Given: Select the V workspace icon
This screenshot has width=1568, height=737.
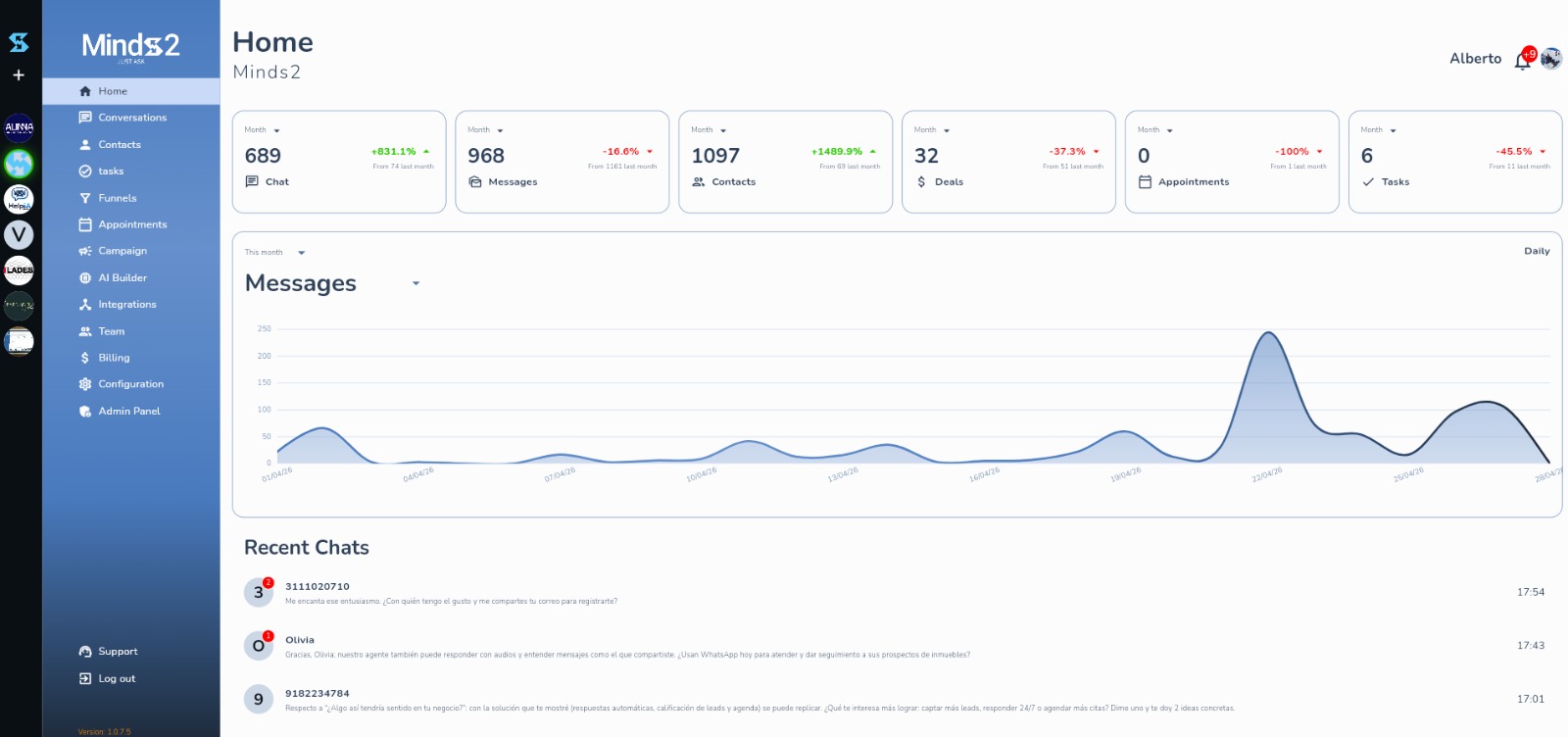Looking at the screenshot, I should (19, 234).
